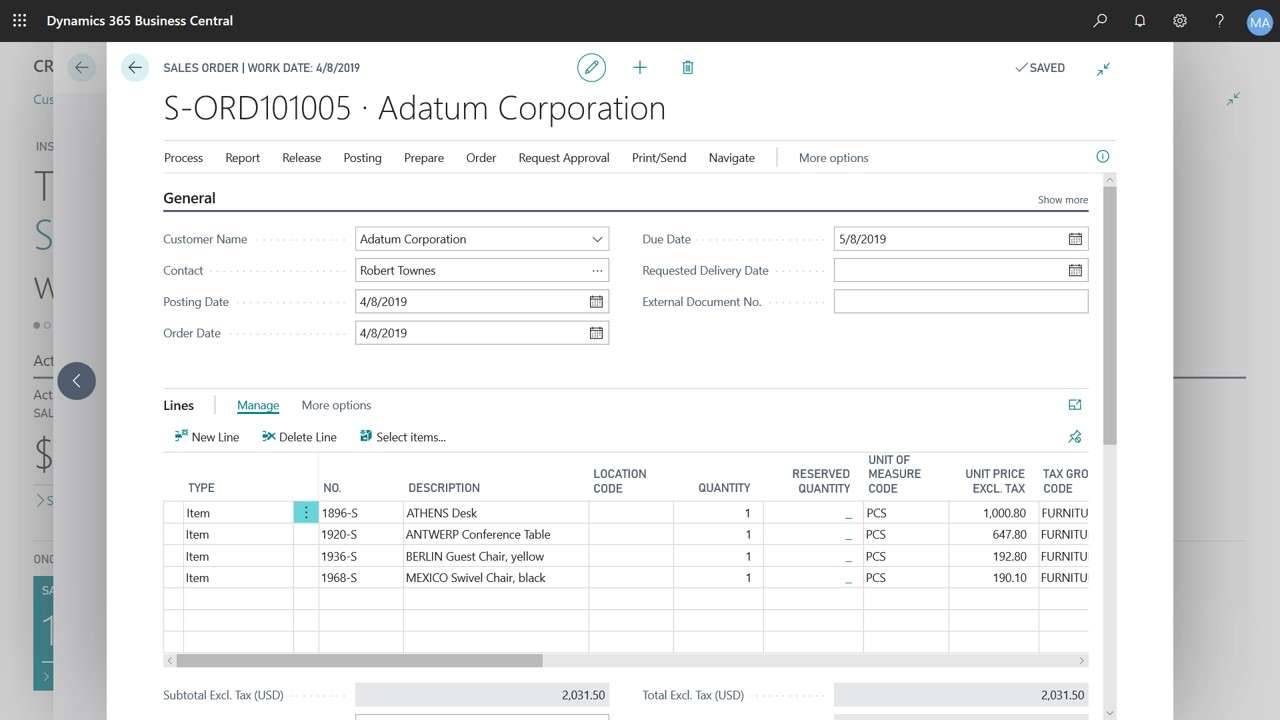Click the Dynamics 365 Business Central title

coord(140,20)
